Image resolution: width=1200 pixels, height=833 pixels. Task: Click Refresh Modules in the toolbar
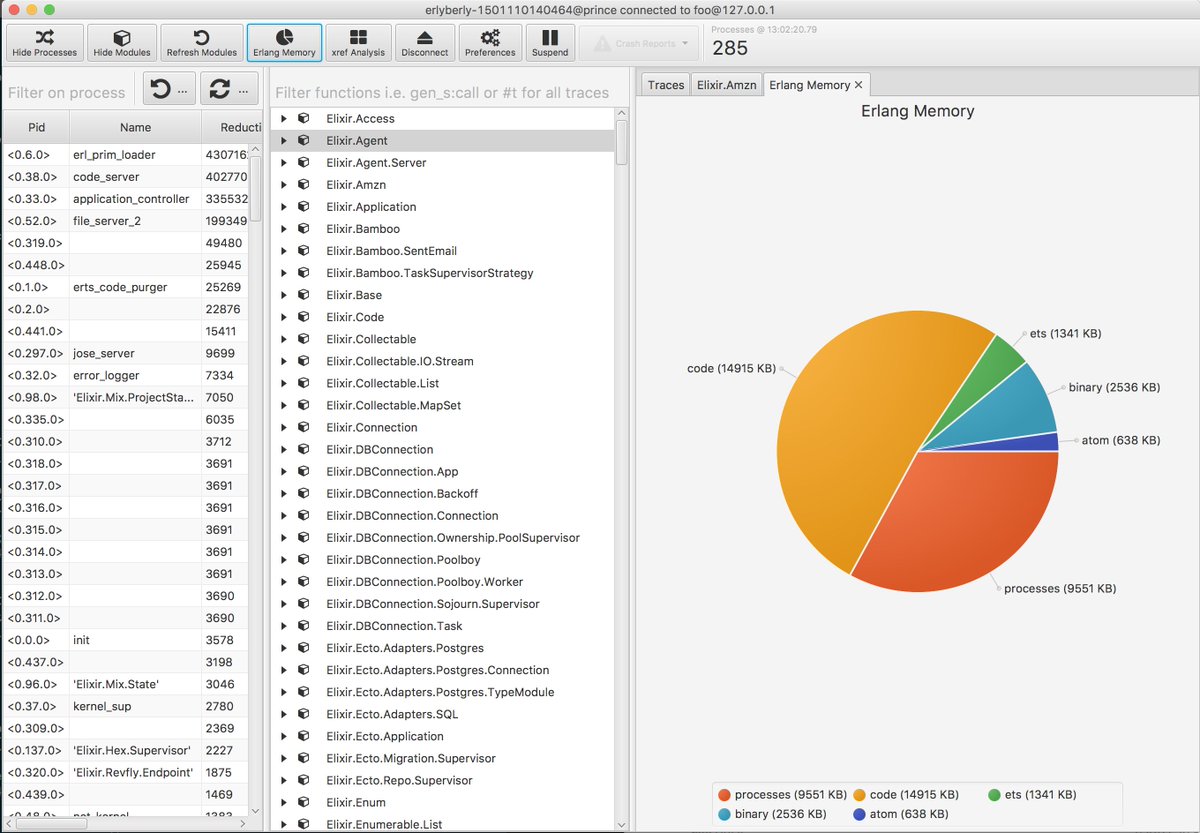202,42
